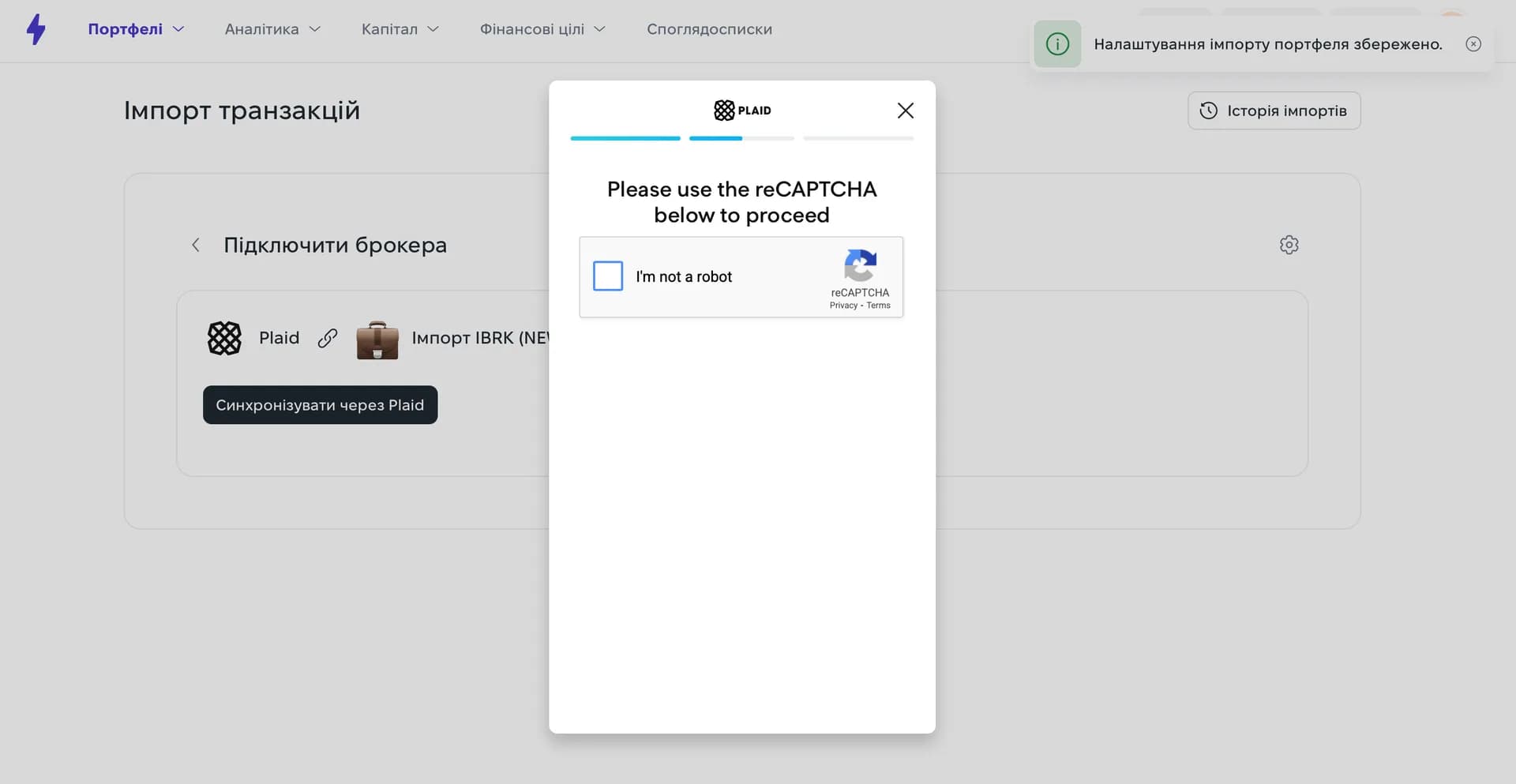The image size is (1516, 784).
Task: Click Синхронізувати через Plaid button
Action: coord(320,405)
